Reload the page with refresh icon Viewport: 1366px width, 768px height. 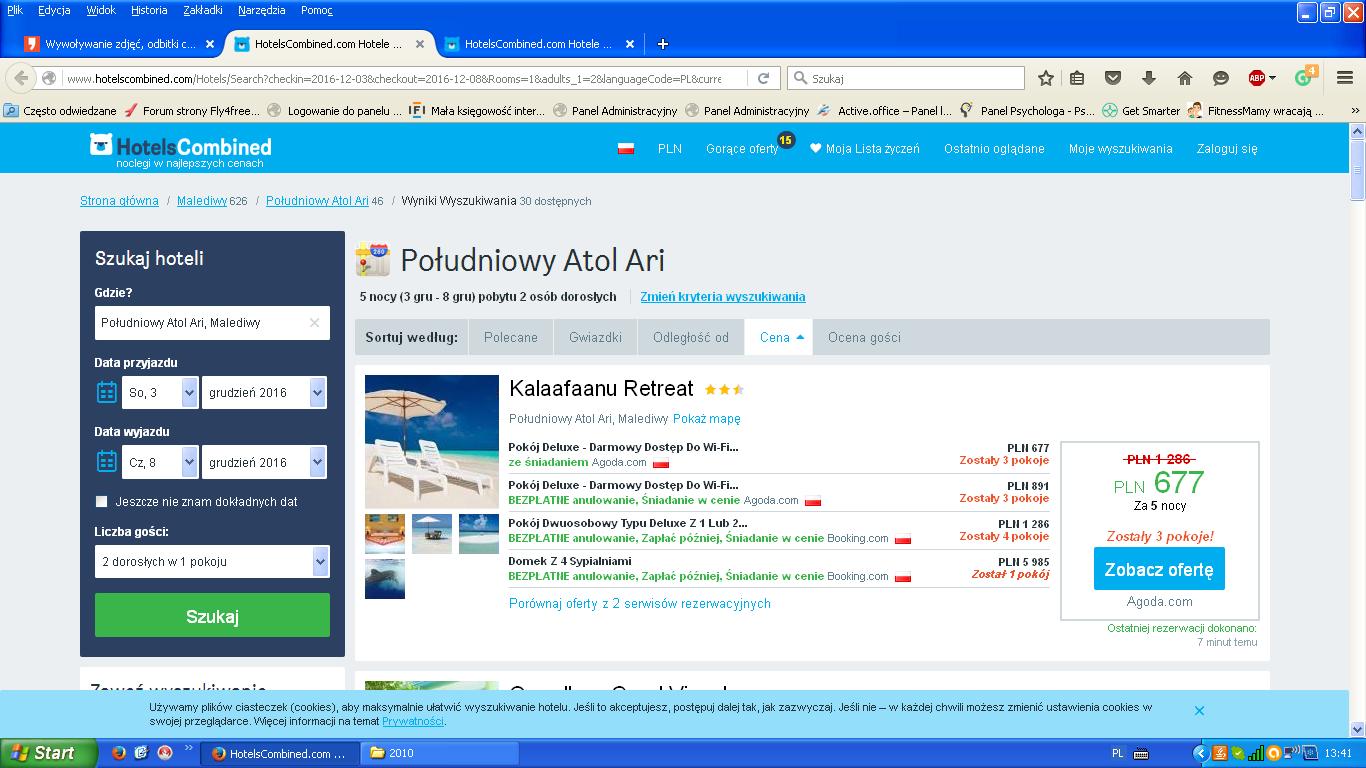(x=763, y=78)
